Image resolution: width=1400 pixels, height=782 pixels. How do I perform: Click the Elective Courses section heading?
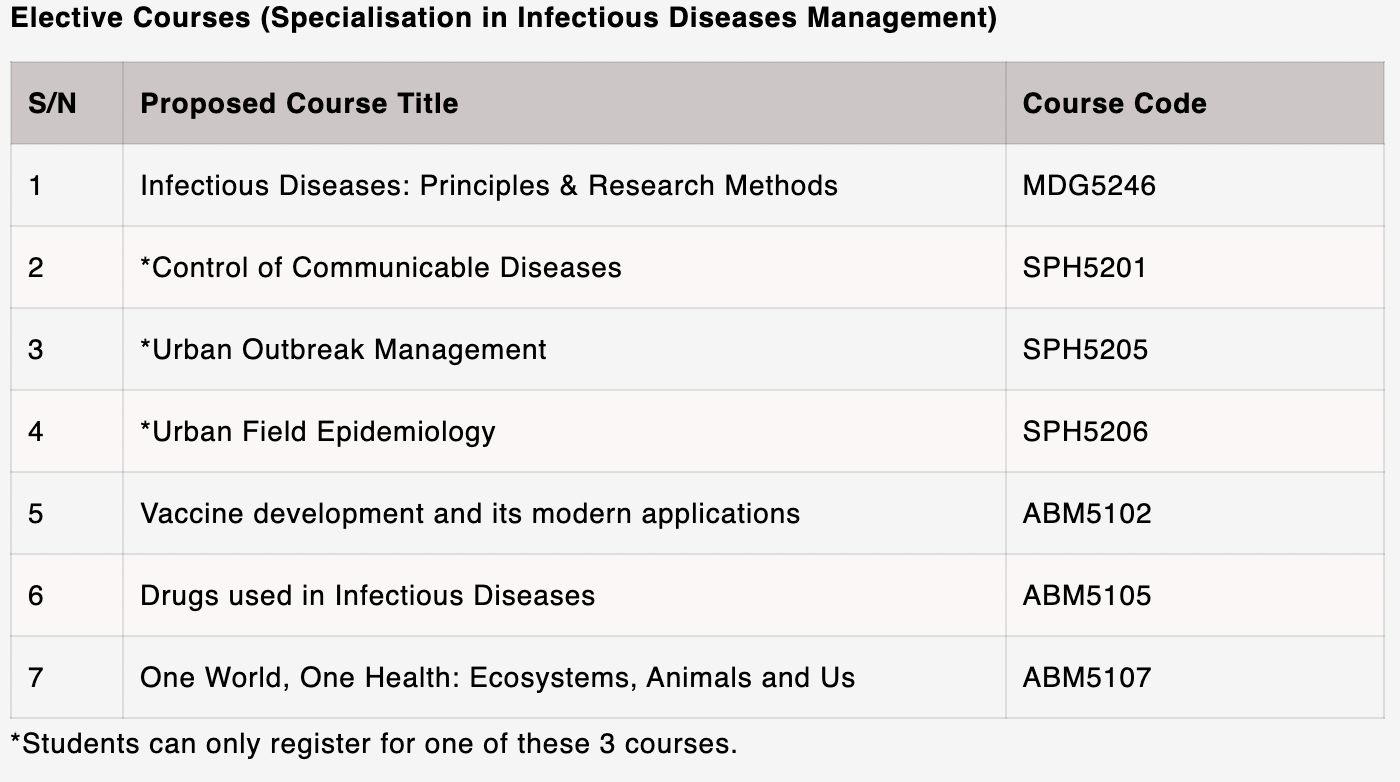(503, 18)
